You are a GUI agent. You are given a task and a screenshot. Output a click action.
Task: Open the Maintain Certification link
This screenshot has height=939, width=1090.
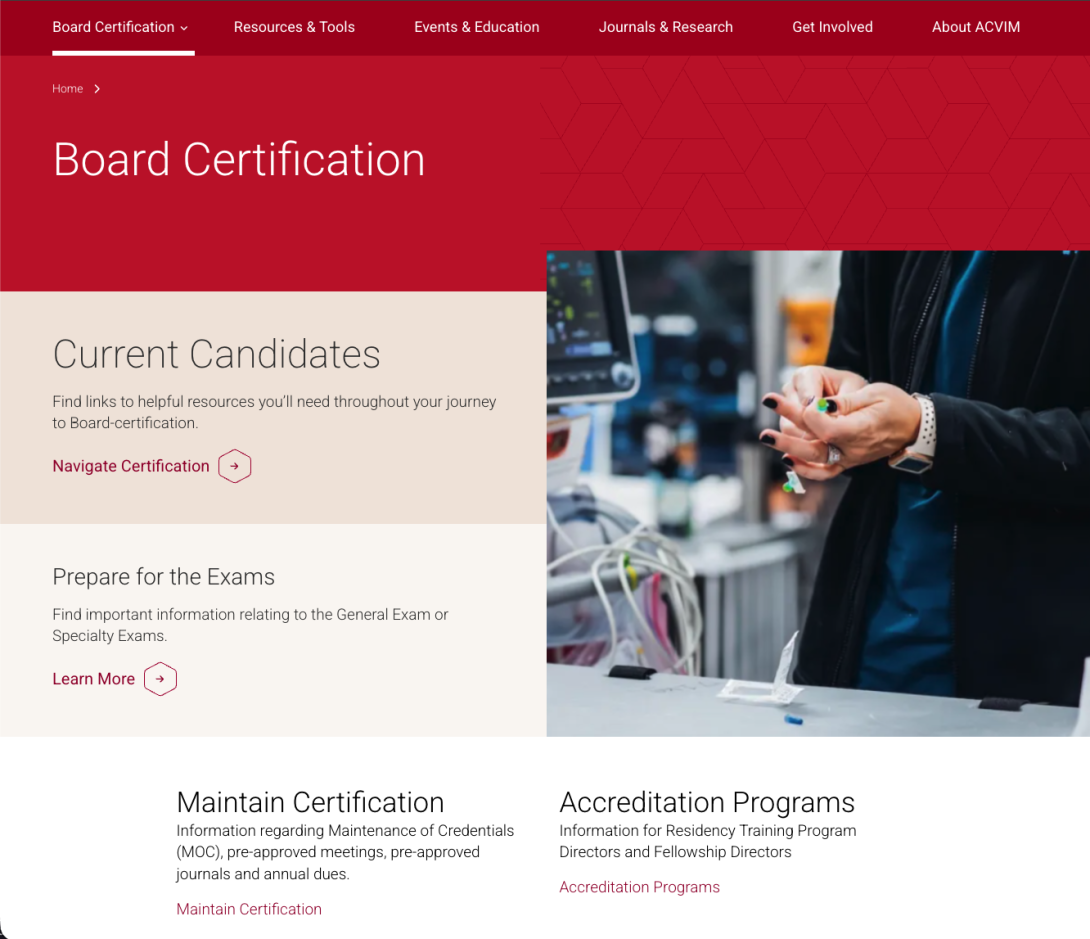tap(249, 909)
